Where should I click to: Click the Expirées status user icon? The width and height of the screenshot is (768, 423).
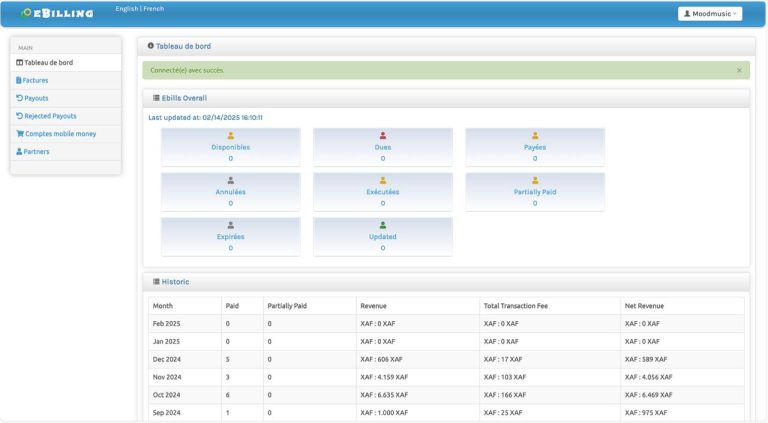pos(231,225)
